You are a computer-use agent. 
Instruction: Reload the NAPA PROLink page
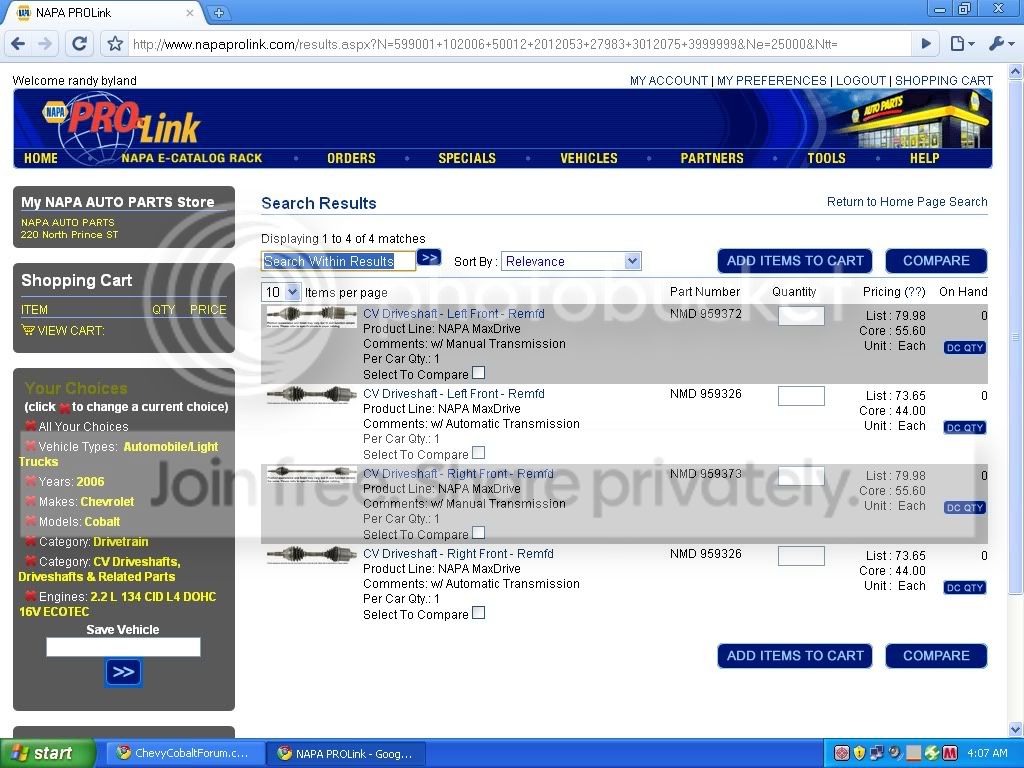point(79,44)
